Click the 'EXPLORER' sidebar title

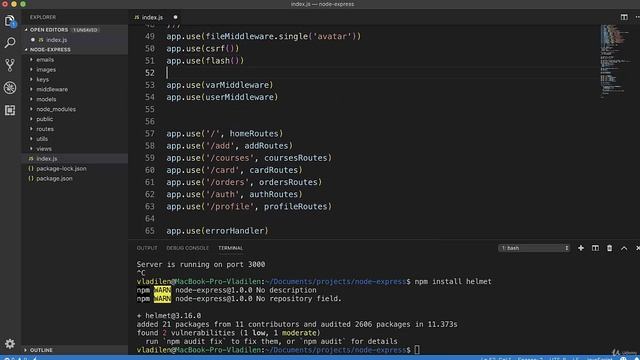click(x=43, y=17)
